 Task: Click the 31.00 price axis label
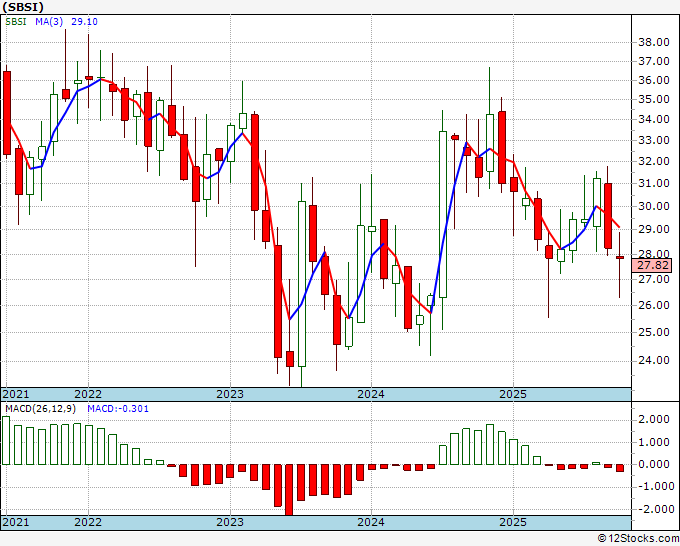(653, 183)
